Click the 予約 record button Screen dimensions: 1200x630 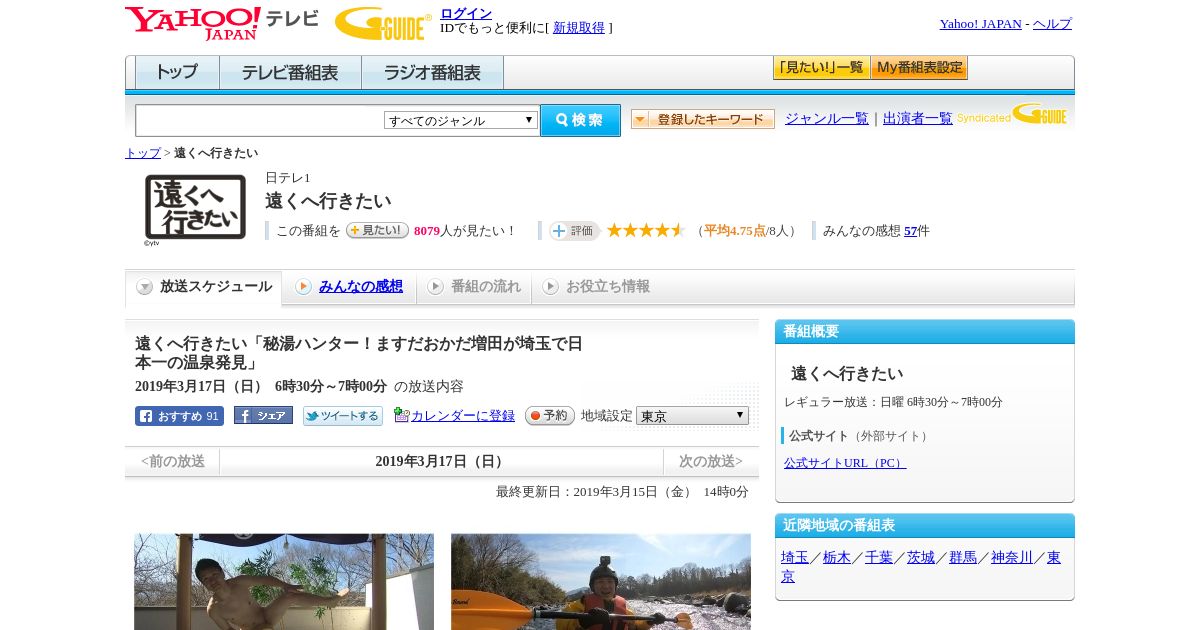(x=550, y=415)
